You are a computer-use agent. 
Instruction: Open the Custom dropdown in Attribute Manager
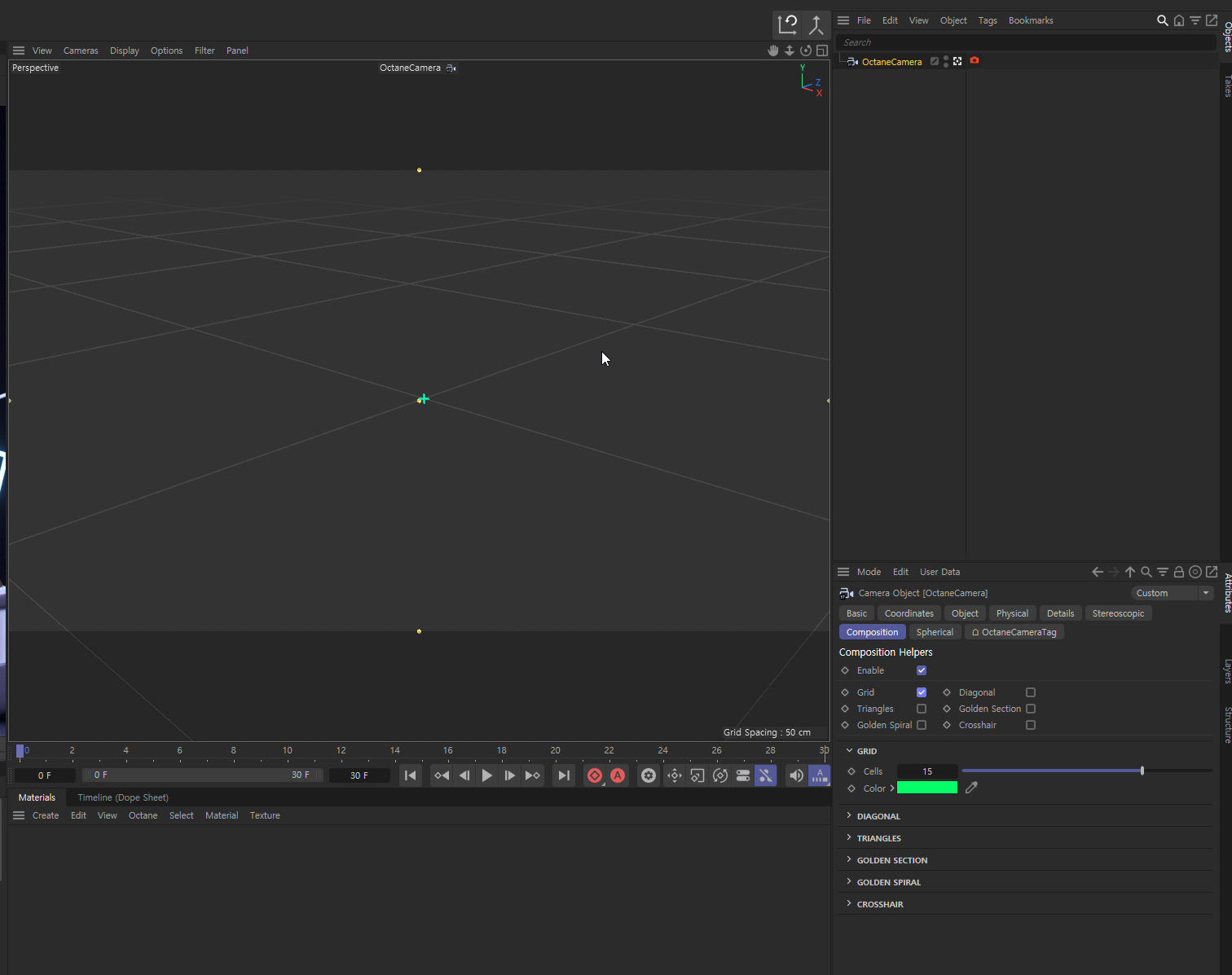coord(1172,593)
